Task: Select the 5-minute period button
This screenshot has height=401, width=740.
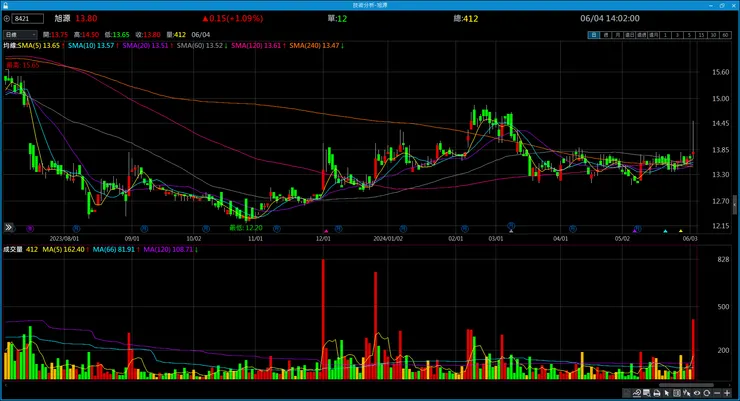Action: (690, 35)
